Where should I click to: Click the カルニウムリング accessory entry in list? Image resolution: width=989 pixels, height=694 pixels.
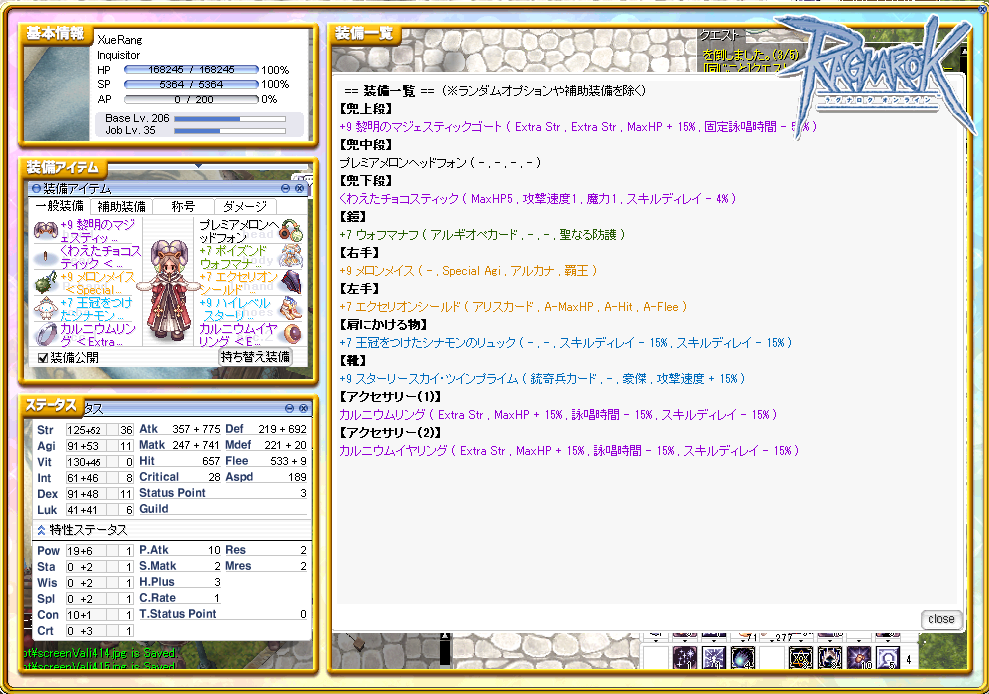(558, 415)
